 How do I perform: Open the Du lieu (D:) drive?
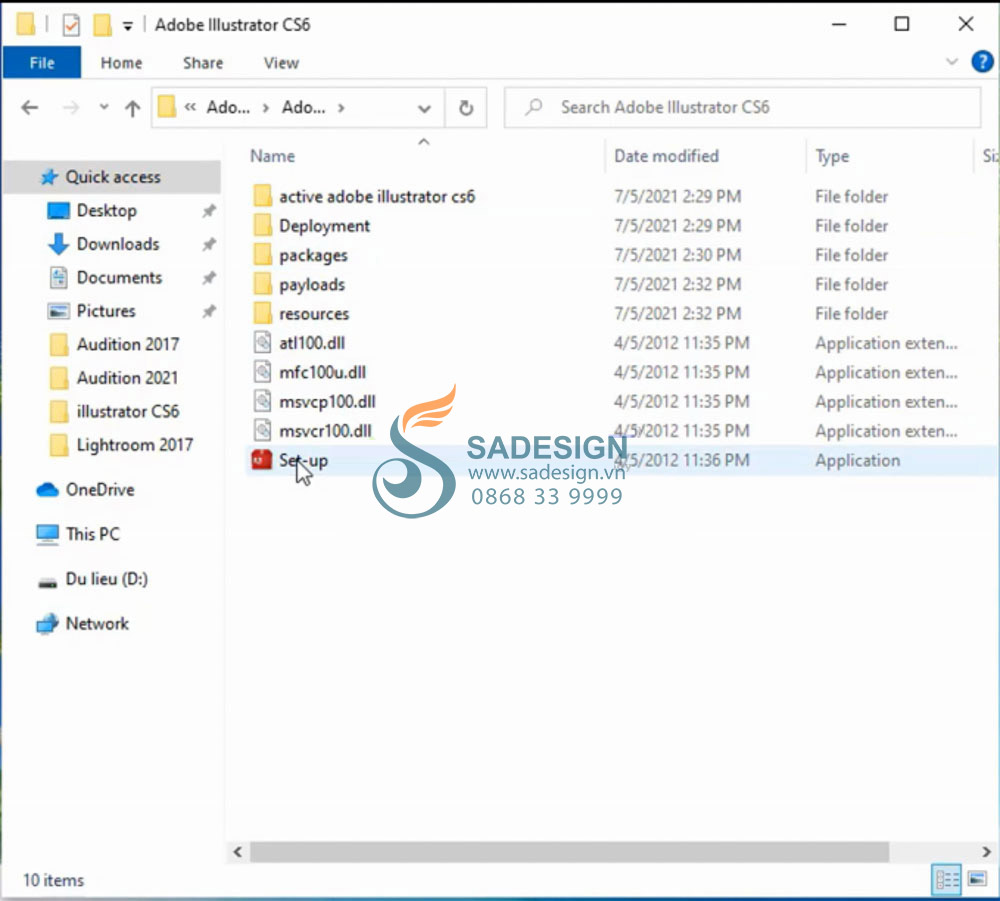[107, 579]
